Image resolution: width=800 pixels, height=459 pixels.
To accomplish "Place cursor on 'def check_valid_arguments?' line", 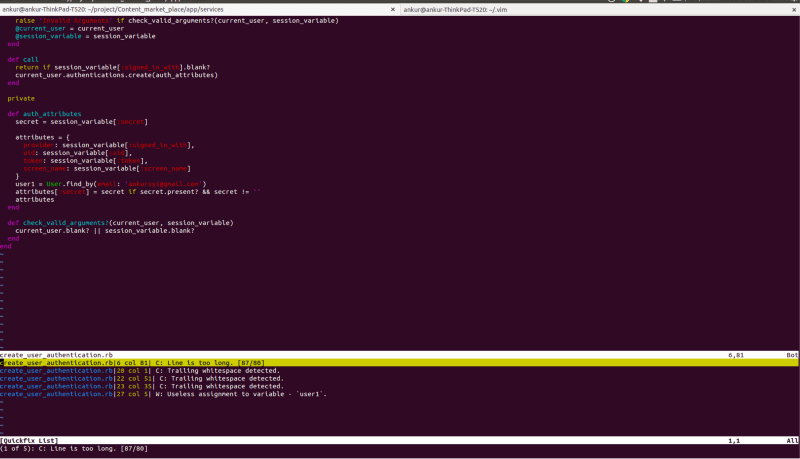I will tap(120, 223).
